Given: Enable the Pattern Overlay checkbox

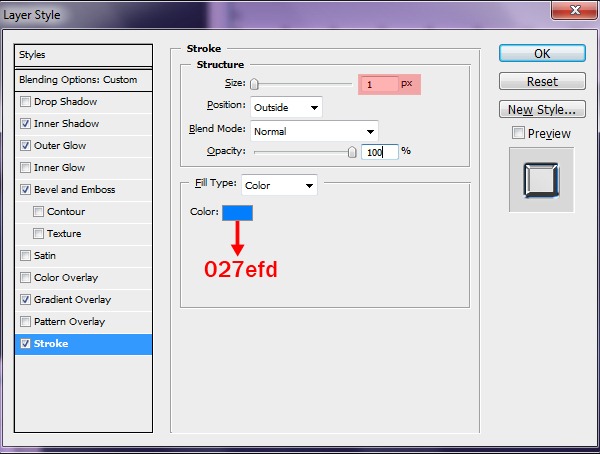Looking at the screenshot, I should coord(25,322).
